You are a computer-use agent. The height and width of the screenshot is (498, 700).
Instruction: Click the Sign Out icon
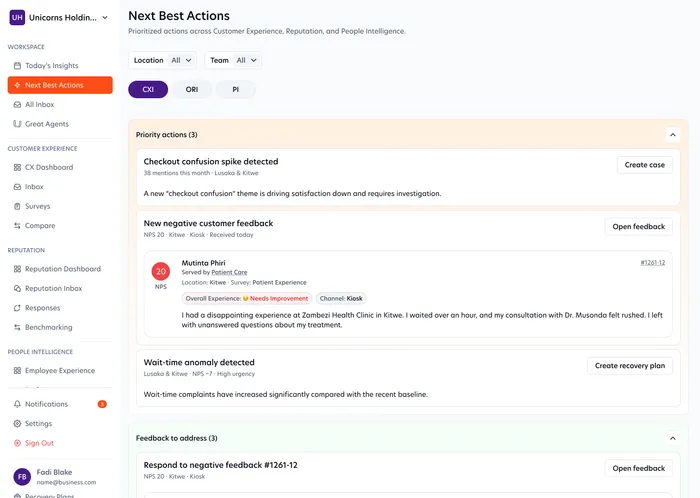tap(17, 443)
